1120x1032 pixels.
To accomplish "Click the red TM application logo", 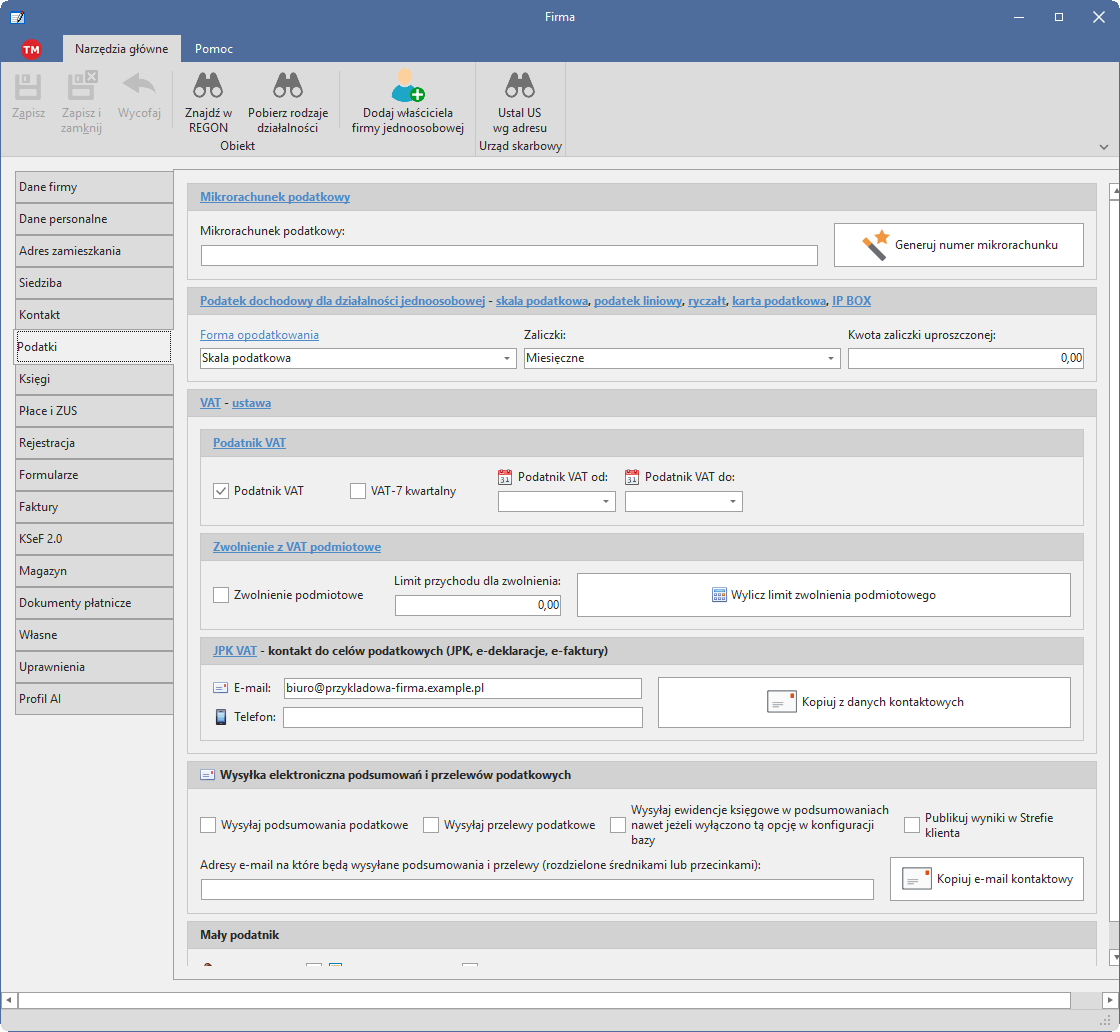I will pos(31,49).
